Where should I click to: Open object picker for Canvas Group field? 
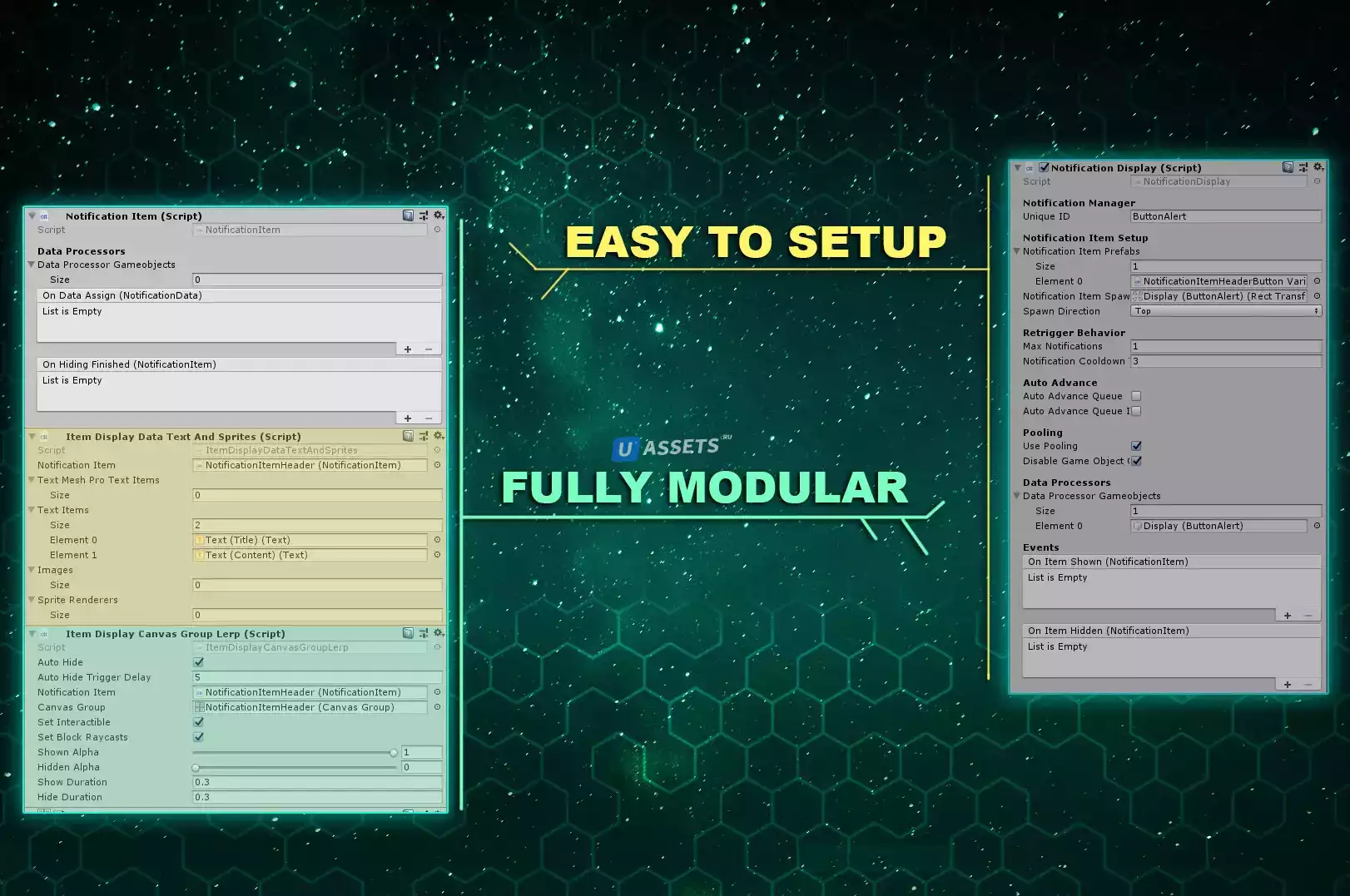437,707
